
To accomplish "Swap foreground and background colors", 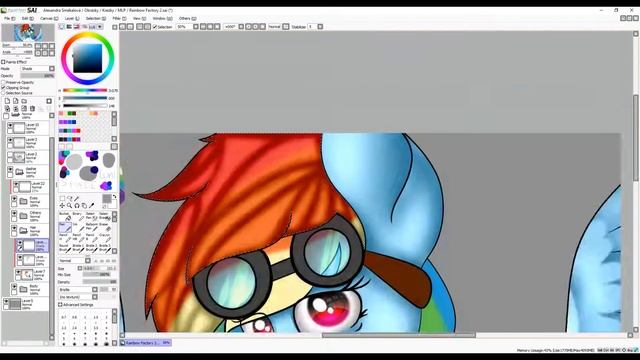I will [115, 197].
